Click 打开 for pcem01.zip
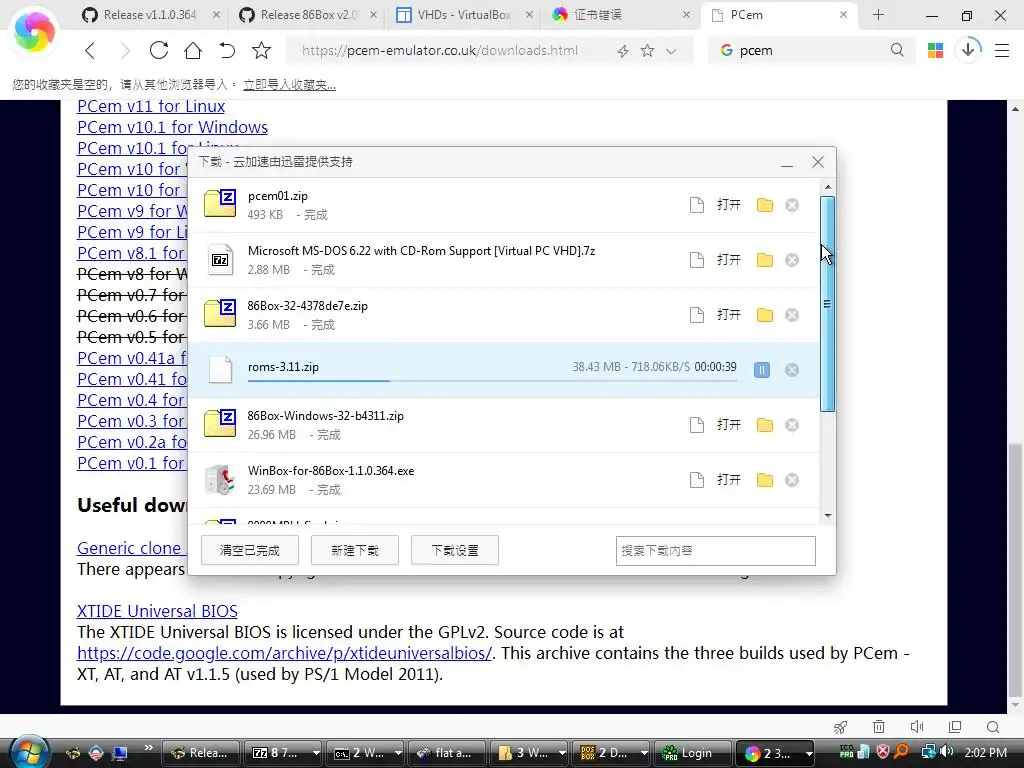 (x=729, y=205)
